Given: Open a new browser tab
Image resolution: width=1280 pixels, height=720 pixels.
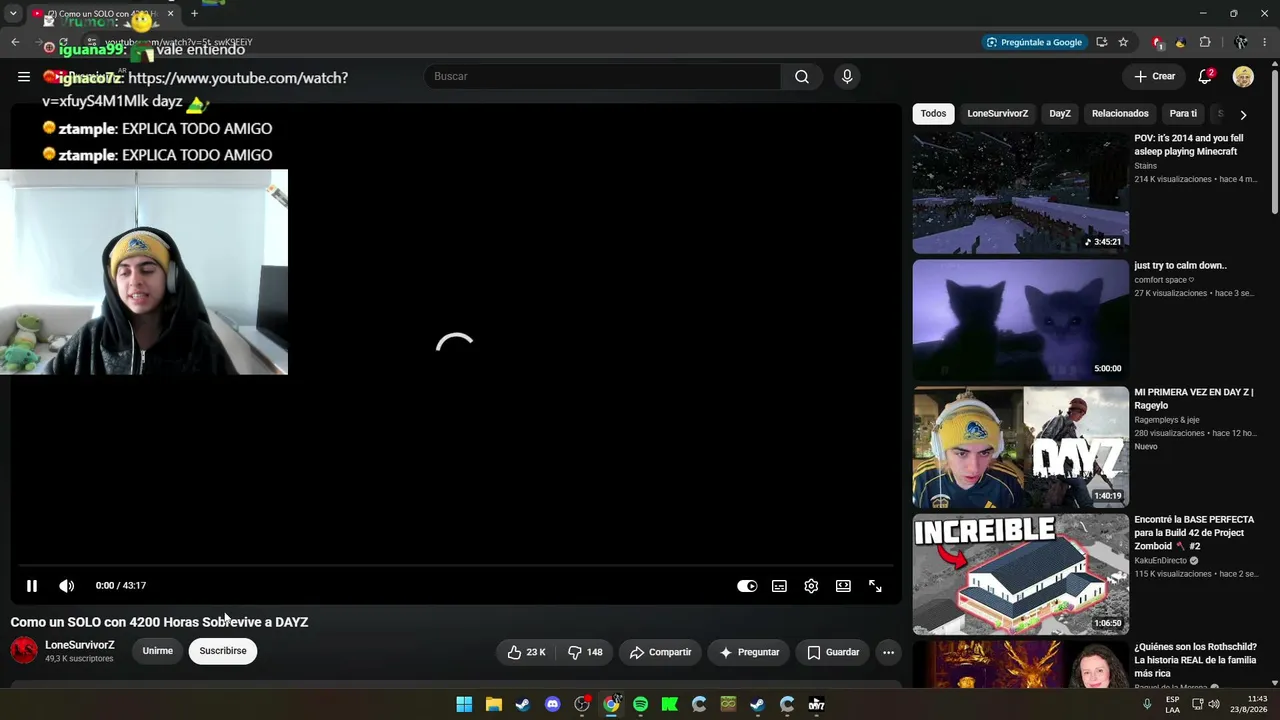Looking at the screenshot, I should 194,14.
